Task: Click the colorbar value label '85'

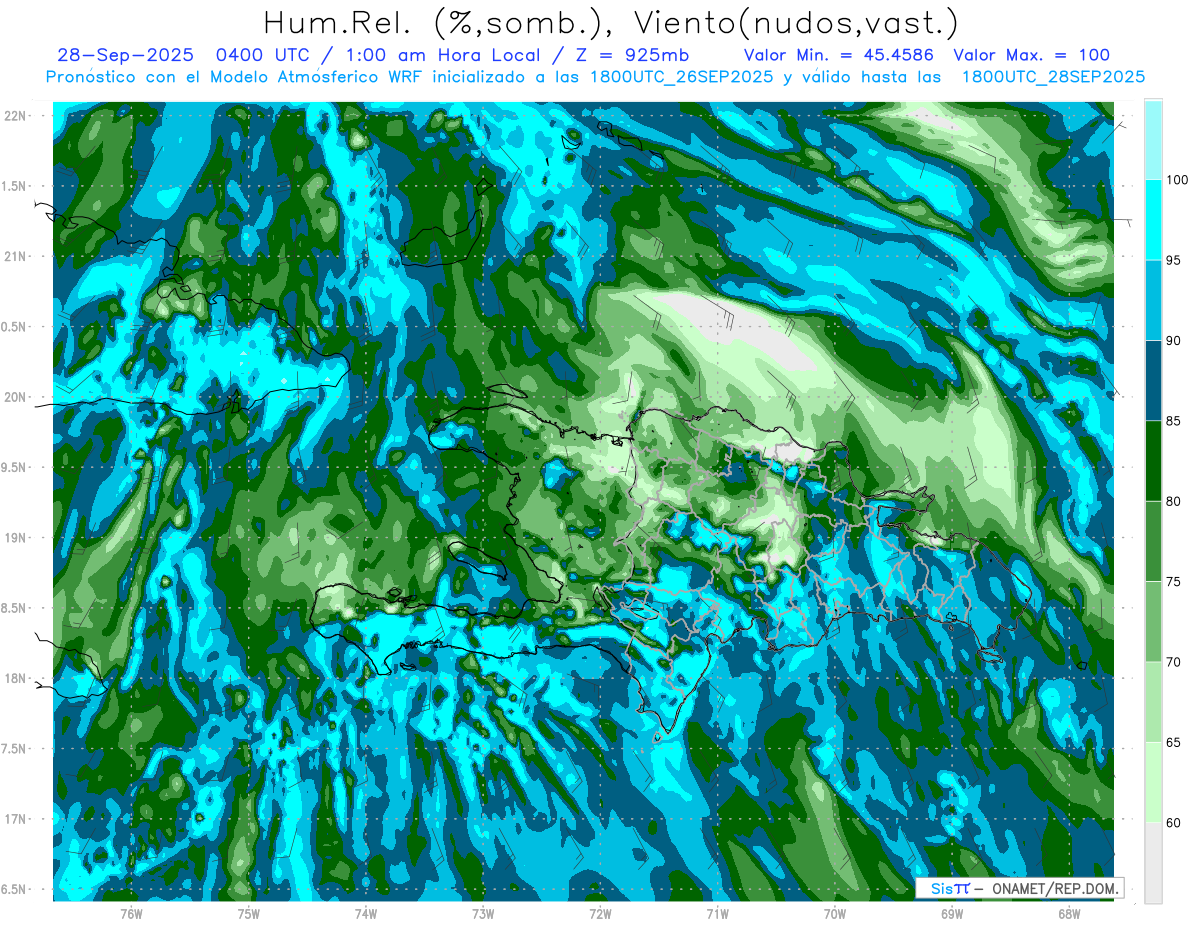Action: 1174,421
